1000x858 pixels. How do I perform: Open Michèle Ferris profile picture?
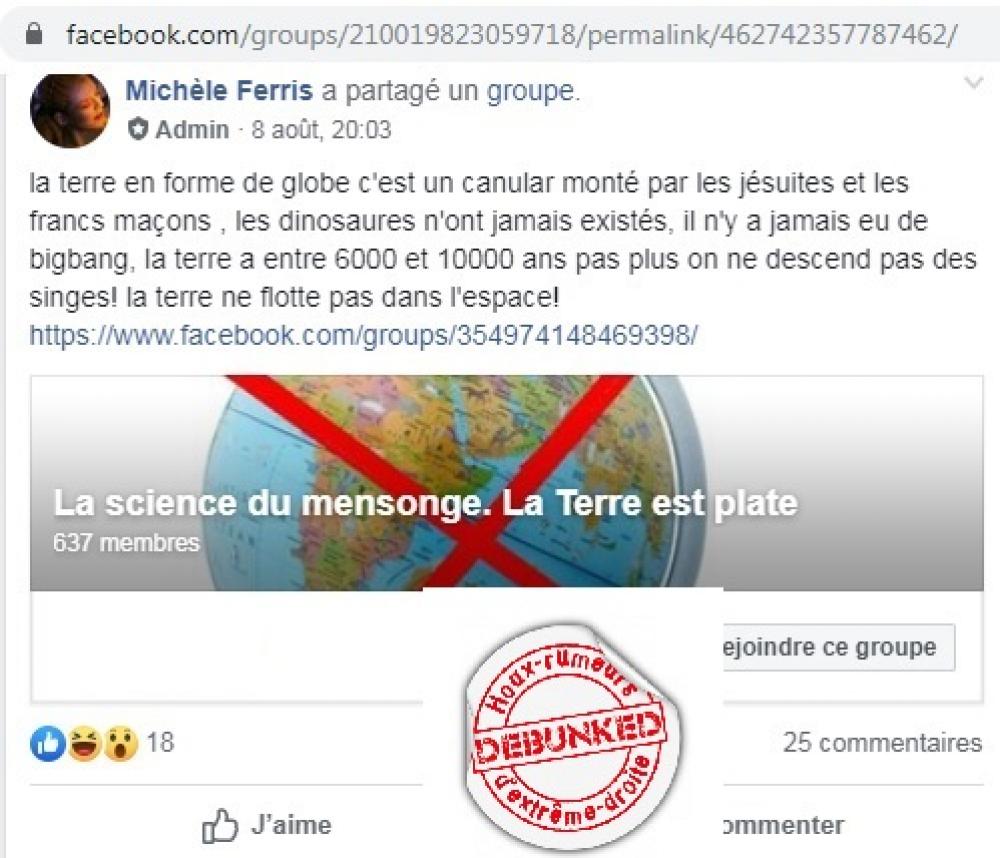click(70, 110)
